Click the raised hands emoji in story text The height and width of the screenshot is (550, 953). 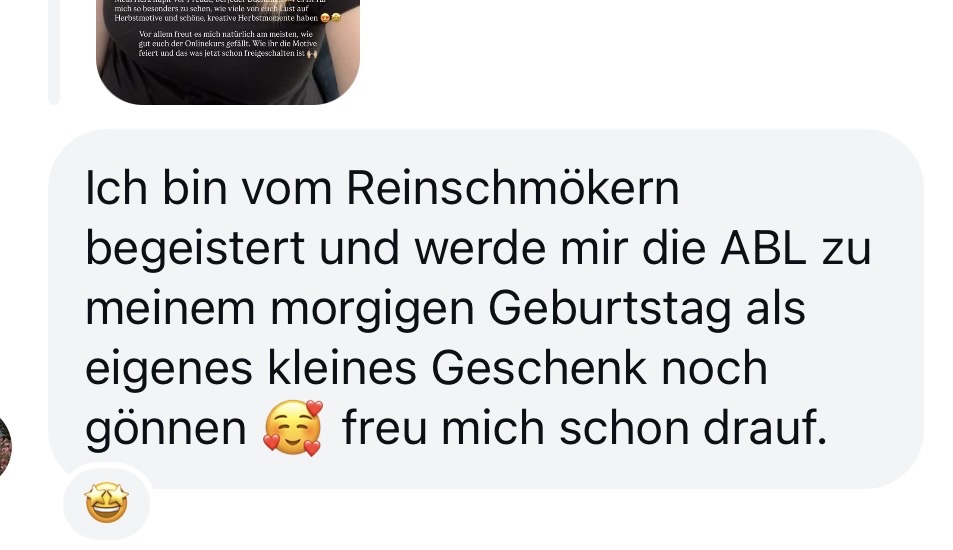click(312, 53)
